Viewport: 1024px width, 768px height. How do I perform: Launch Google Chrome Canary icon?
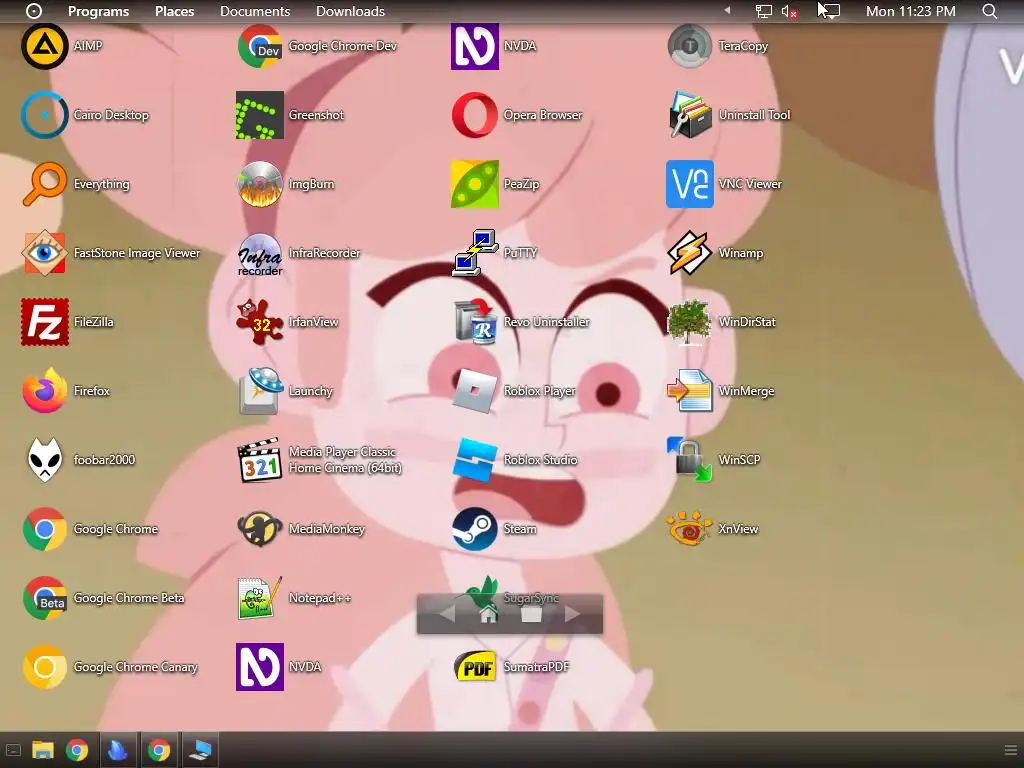click(44, 667)
